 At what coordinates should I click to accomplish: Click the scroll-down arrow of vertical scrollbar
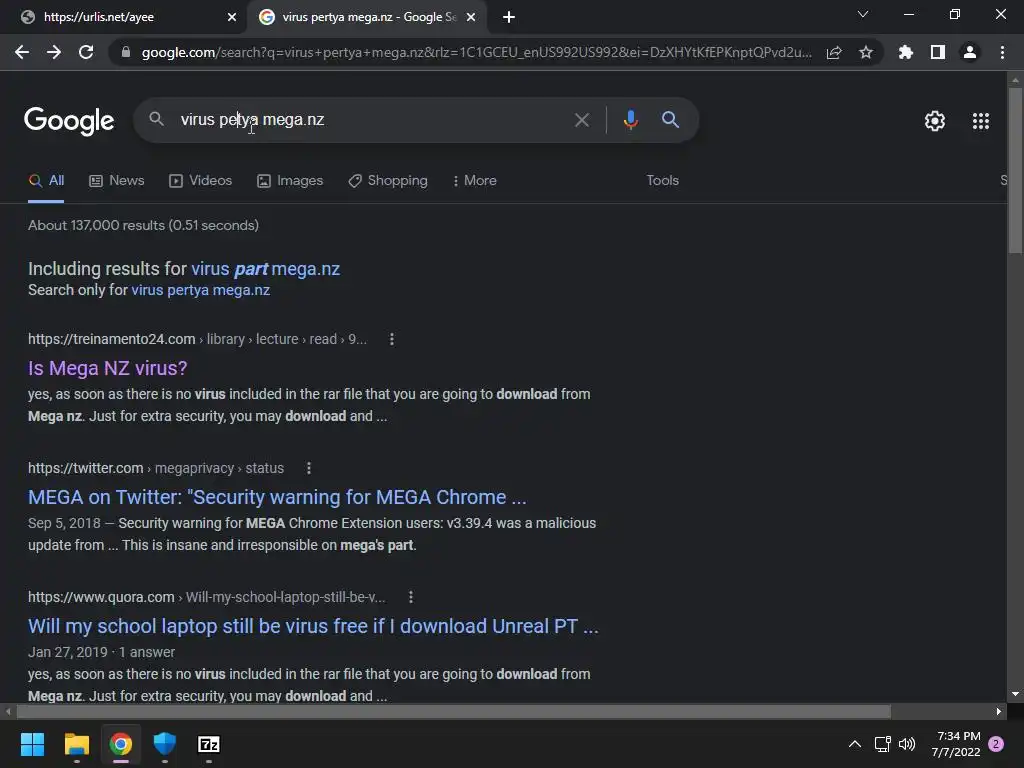pyautogui.click(x=1015, y=694)
